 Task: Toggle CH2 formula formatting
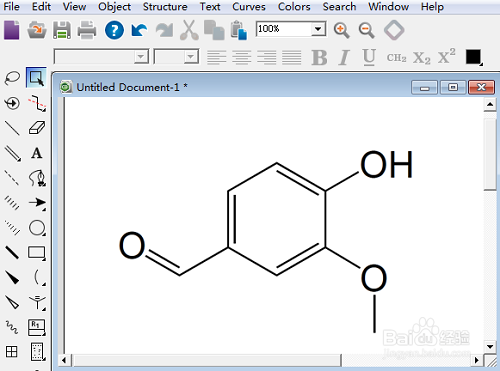point(396,58)
